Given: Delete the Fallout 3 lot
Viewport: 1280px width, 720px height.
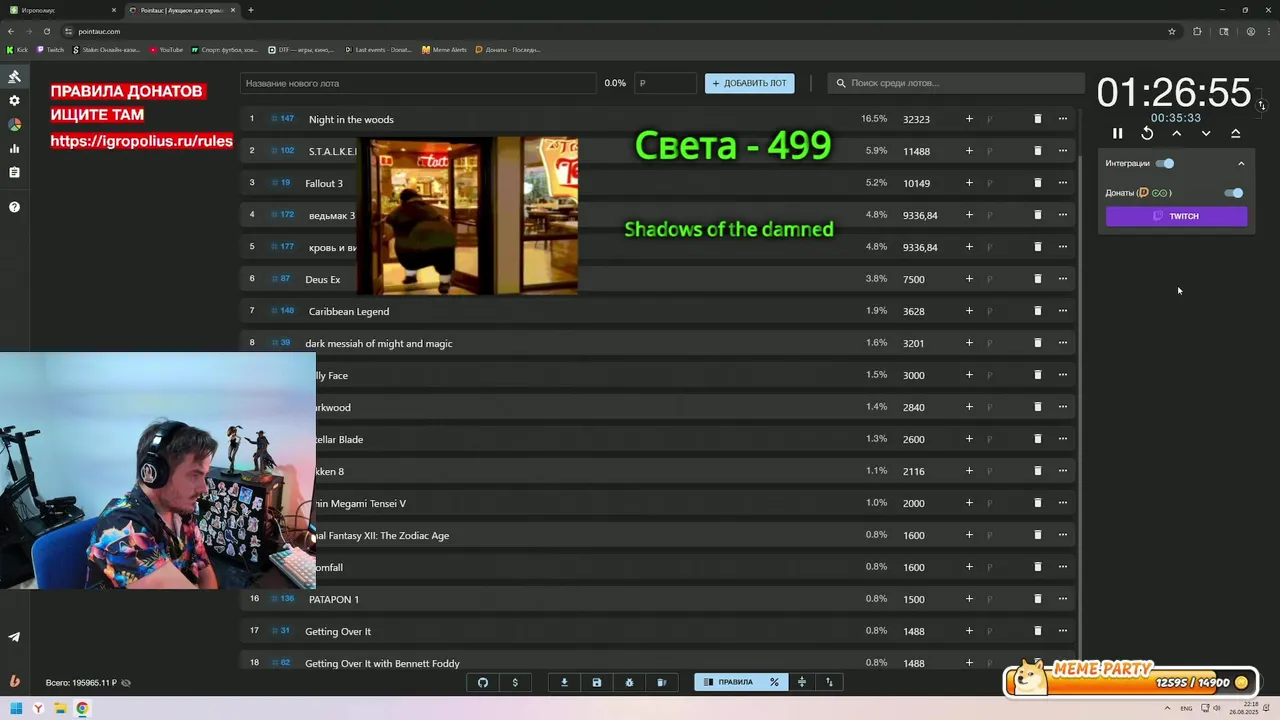Looking at the screenshot, I should click(x=1037, y=183).
